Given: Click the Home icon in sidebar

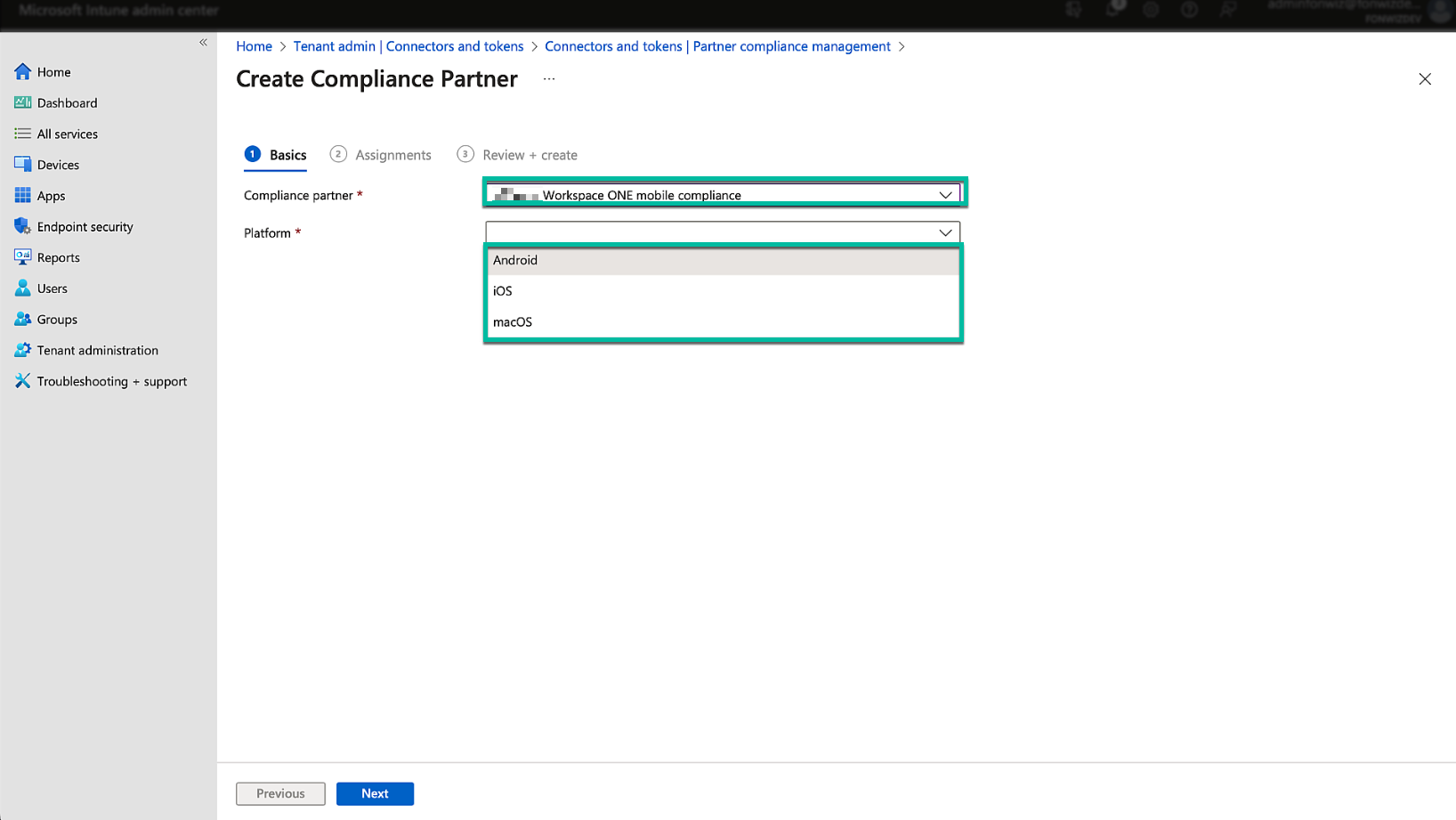Looking at the screenshot, I should (x=22, y=72).
